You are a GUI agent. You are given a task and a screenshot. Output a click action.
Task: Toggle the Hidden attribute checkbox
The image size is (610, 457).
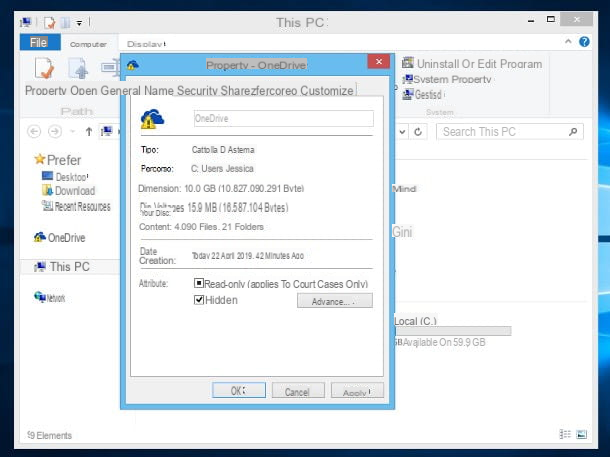point(199,299)
